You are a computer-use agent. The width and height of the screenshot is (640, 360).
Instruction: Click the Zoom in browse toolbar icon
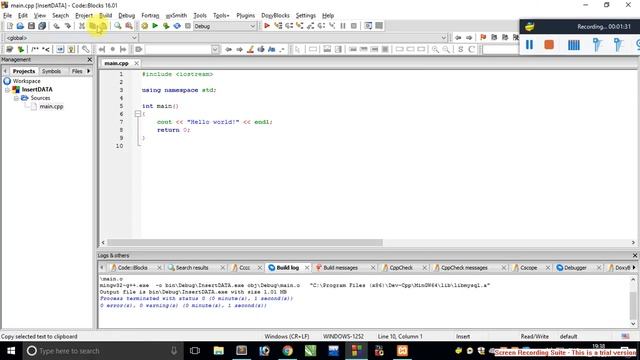(x=435, y=49)
